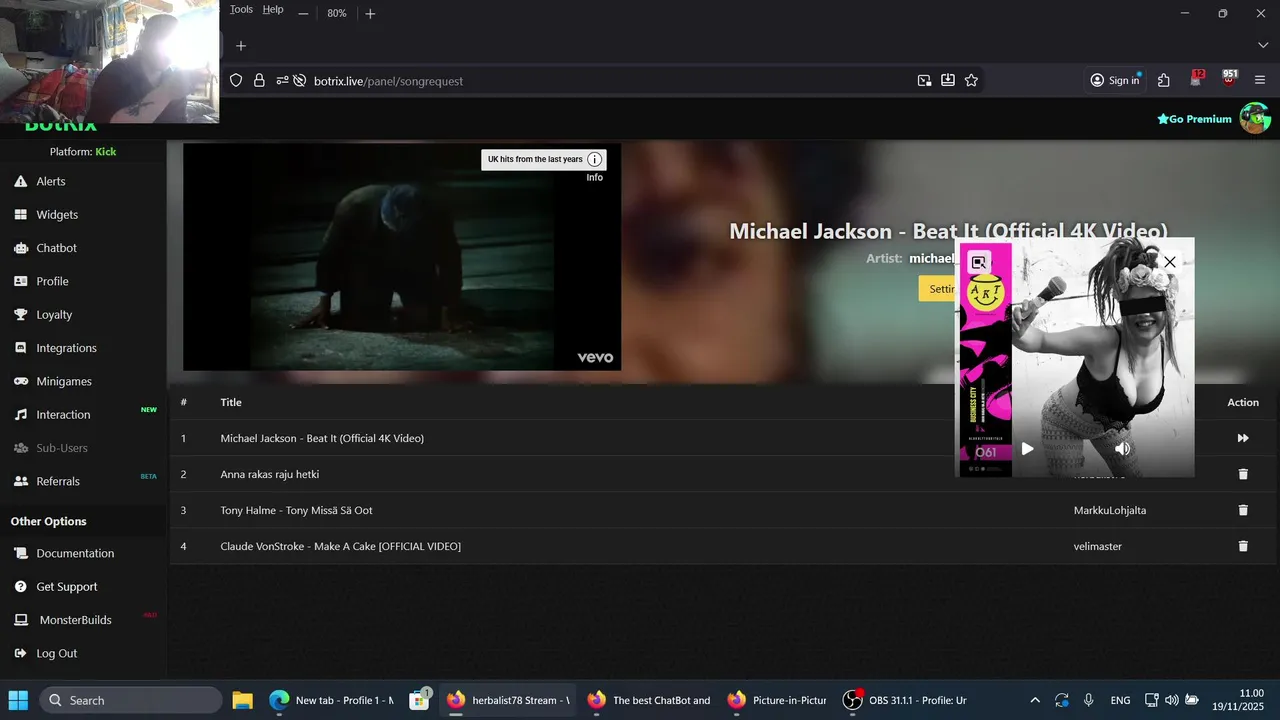
Task: Open Integrations in the sidebar
Action: pyautogui.click(x=66, y=348)
